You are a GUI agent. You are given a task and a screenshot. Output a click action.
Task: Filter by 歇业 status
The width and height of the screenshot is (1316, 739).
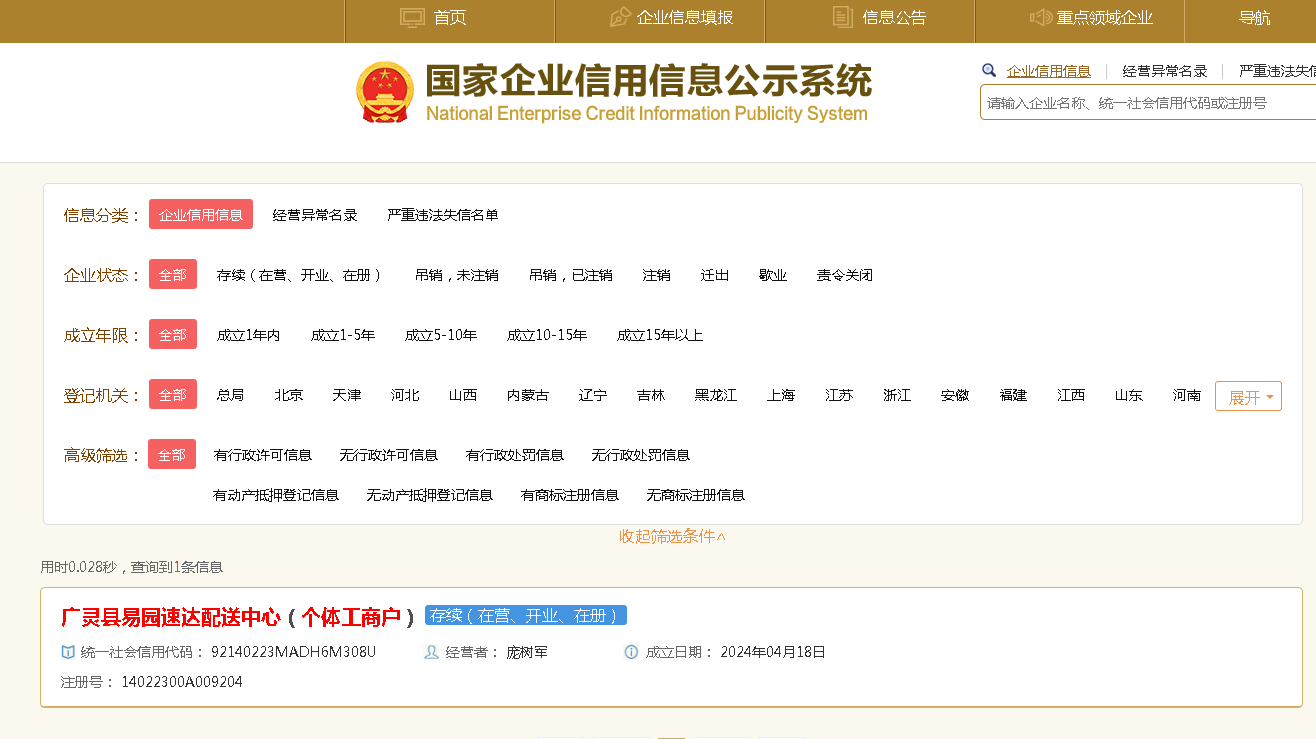(x=773, y=275)
